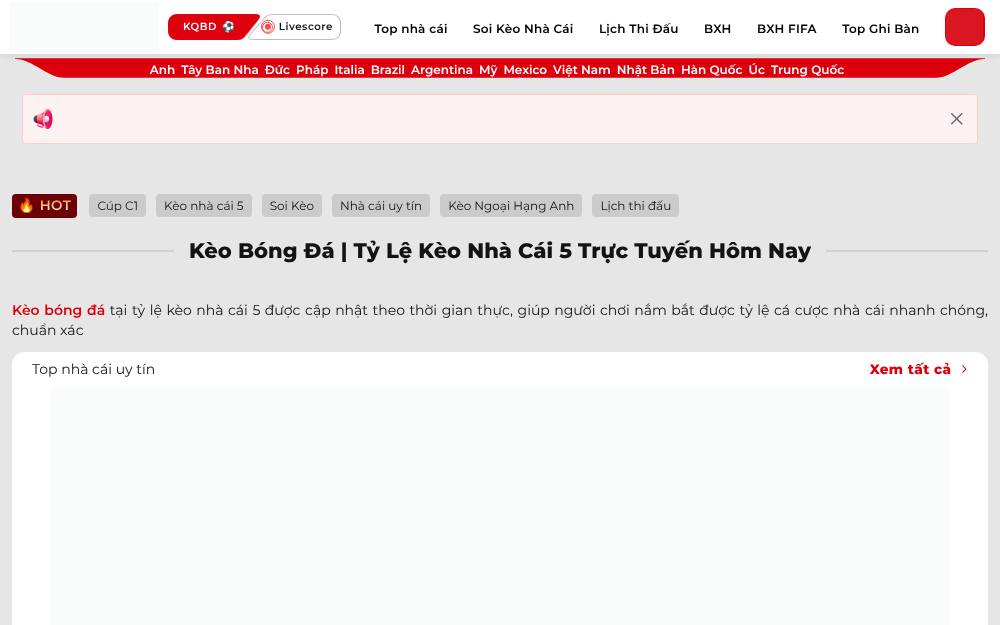The image size is (1000, 625).
Task: Select Mỹ in the country bar
Action: 489,70
